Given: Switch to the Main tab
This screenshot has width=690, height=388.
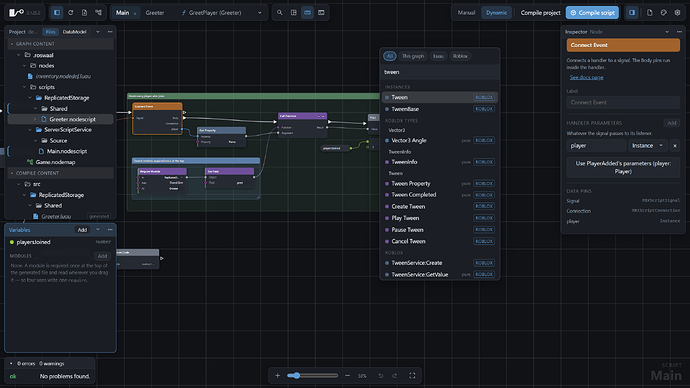Looking at the screenshot, I should pyautogui.click(x=123, y=13).
